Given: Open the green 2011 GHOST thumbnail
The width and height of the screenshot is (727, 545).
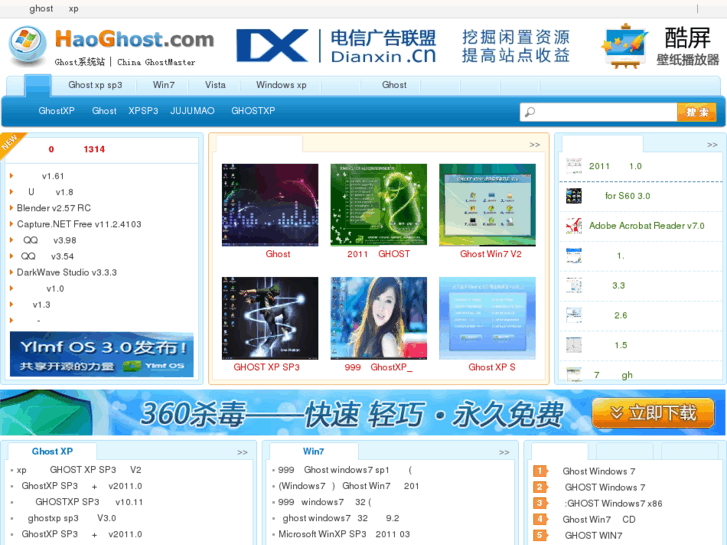Looking at the screenshot, I should pos(378,205).
